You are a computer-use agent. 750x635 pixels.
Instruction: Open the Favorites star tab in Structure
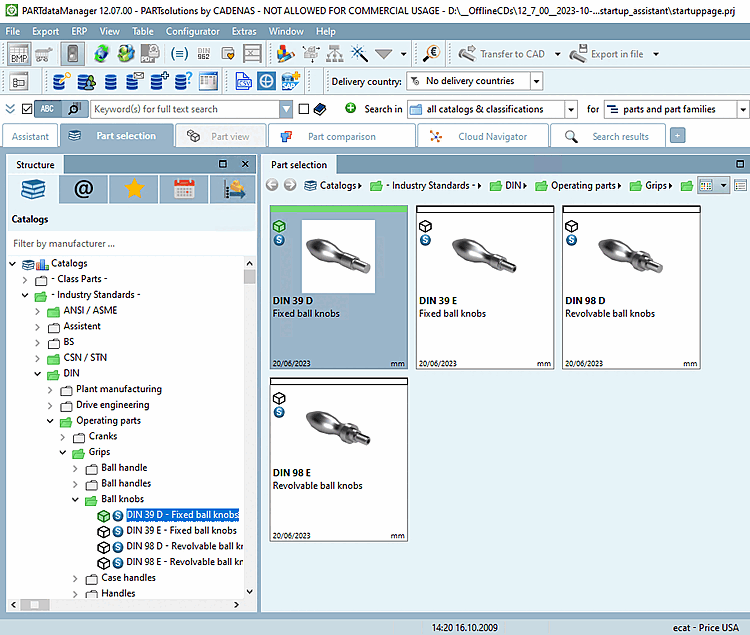tap(134, 189)
